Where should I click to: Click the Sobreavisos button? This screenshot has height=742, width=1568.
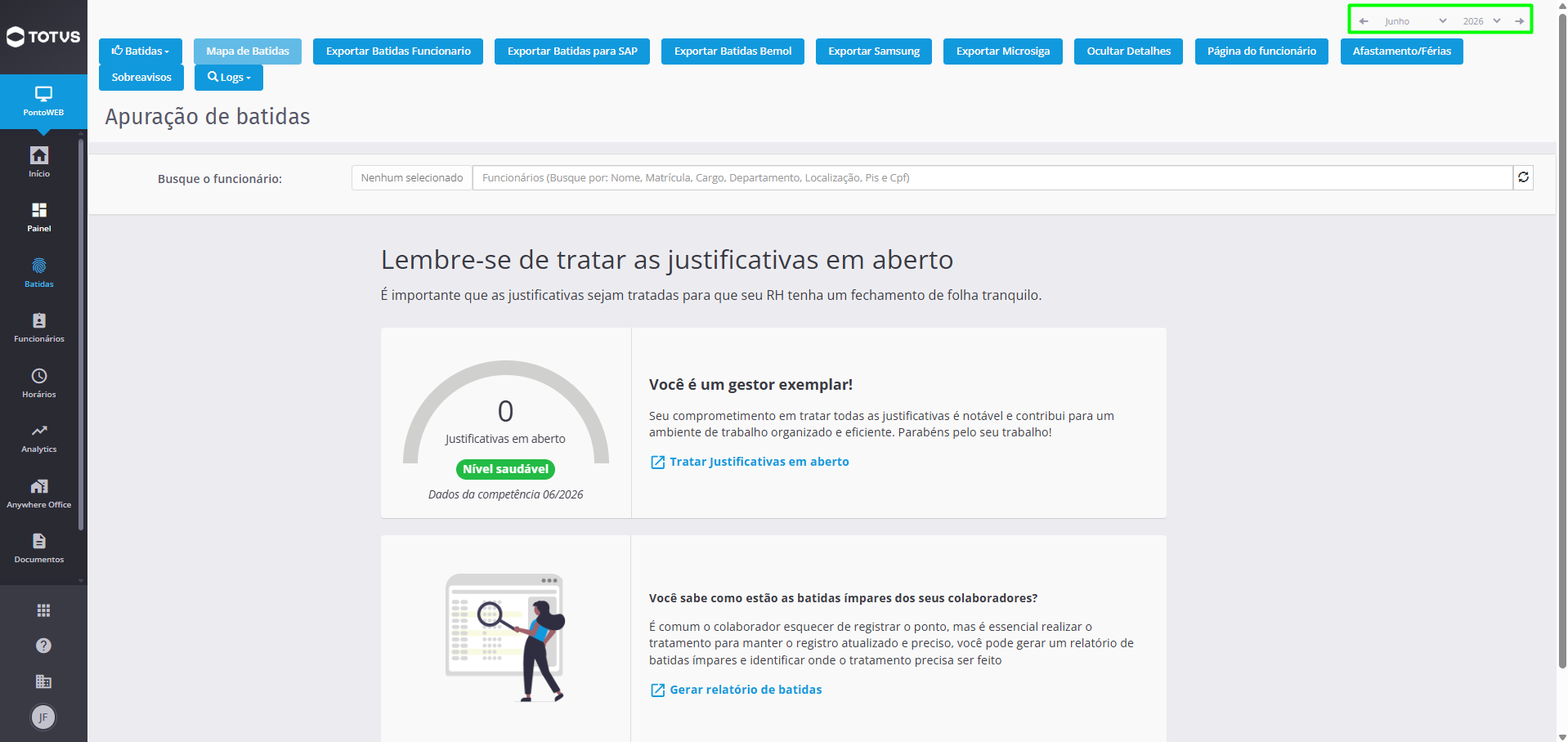point(141,77)
